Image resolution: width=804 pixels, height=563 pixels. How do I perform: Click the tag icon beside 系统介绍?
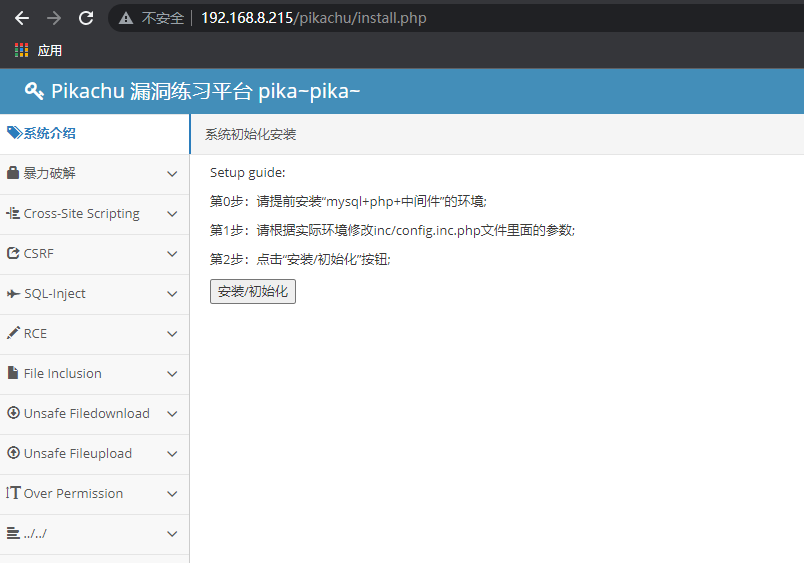coord(14,133)
